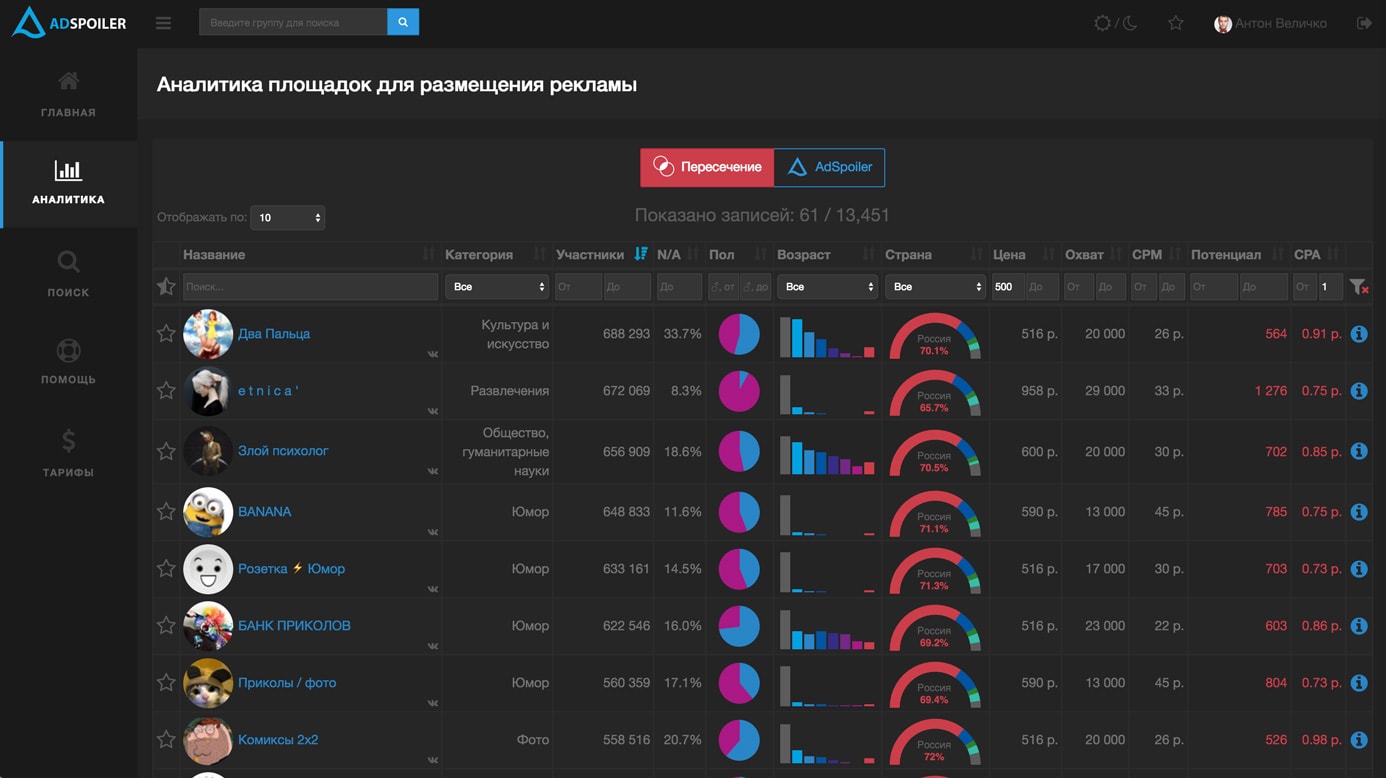The image size is (1386, 778).
Task: Open the Категория filter dropdown
Action: click(497, 287)
